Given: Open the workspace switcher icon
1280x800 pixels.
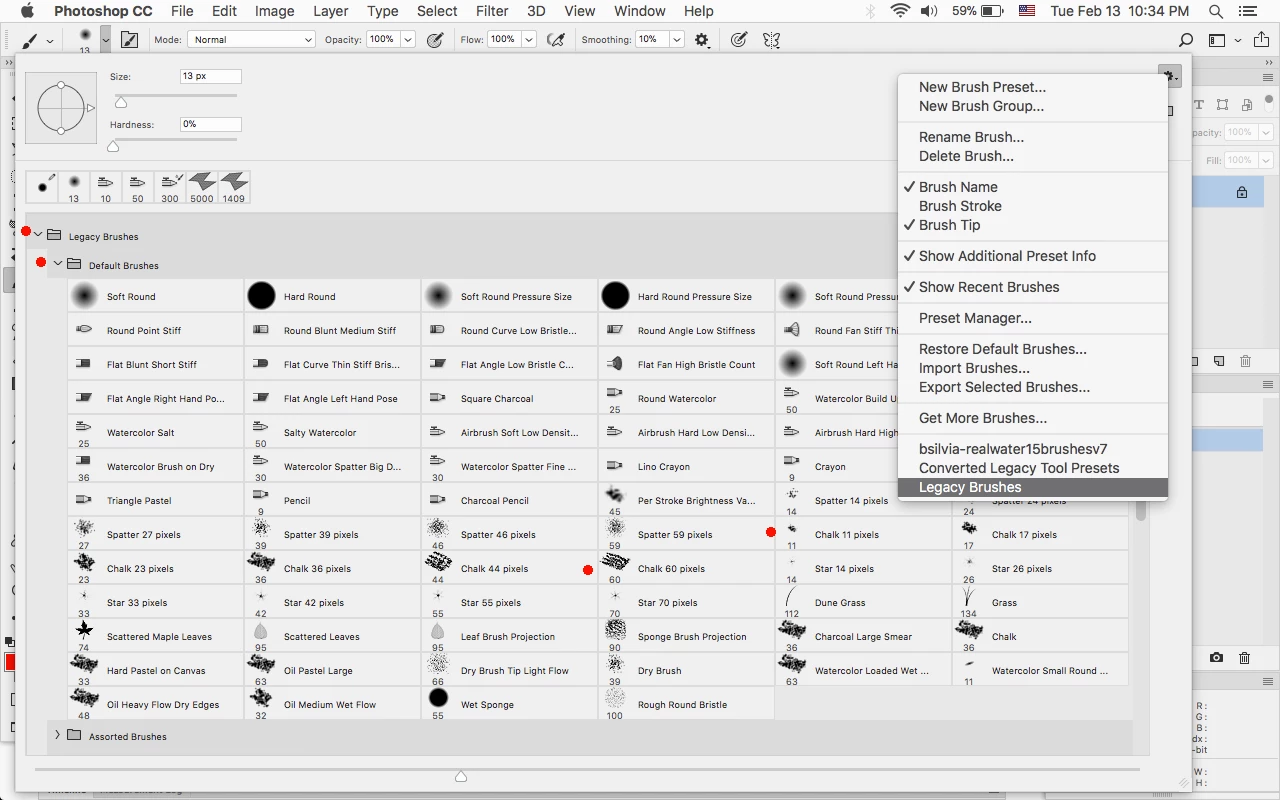Looking at the screenshot, I should [1217, 40].
